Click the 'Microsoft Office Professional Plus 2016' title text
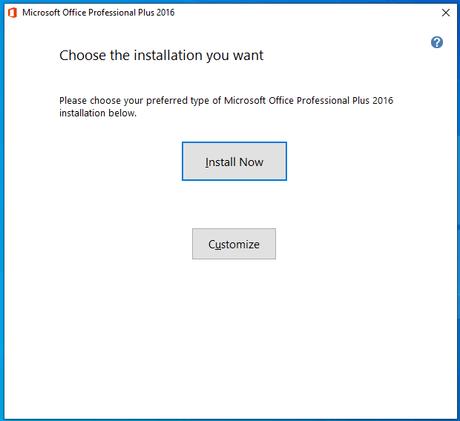460x421 pixels. point(98,13)
